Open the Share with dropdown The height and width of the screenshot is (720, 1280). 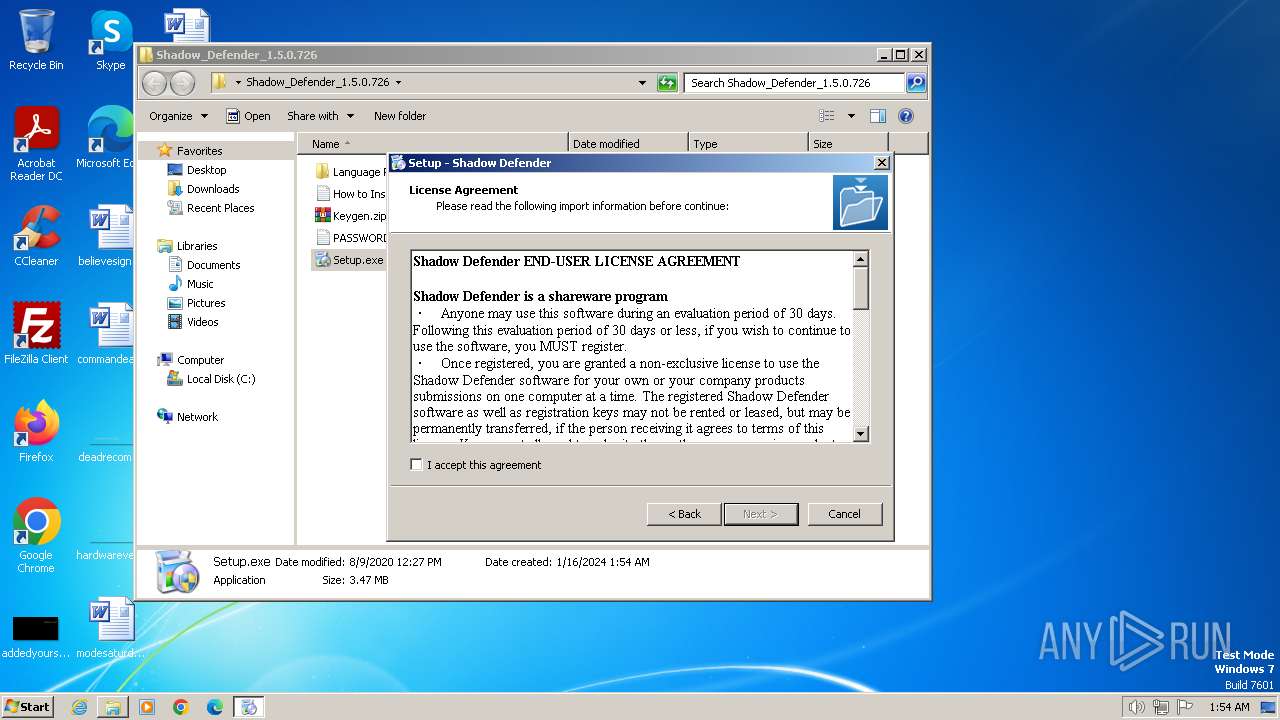click(320, 116)
